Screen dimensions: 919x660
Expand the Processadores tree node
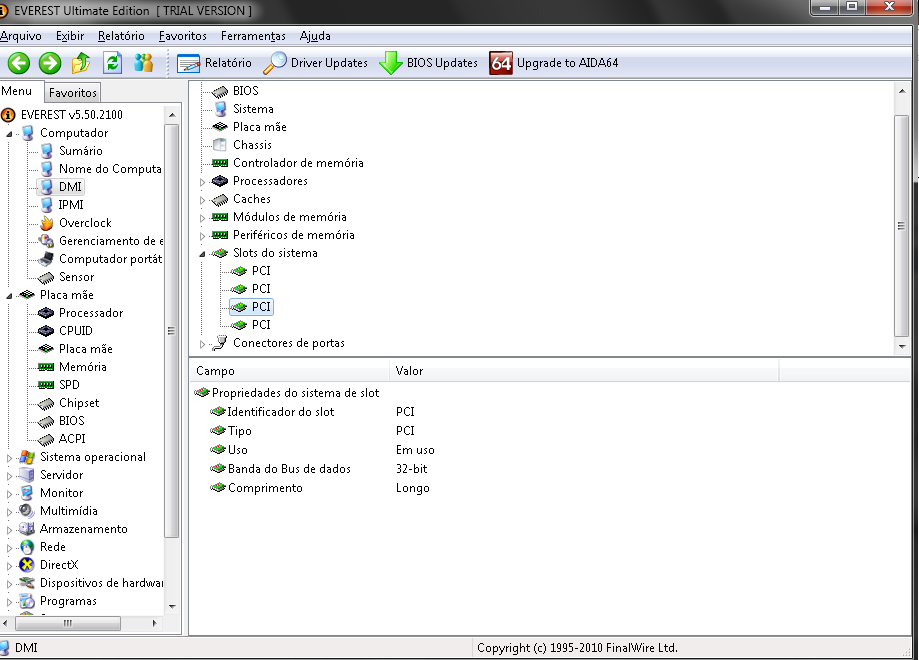pos(202,182)
